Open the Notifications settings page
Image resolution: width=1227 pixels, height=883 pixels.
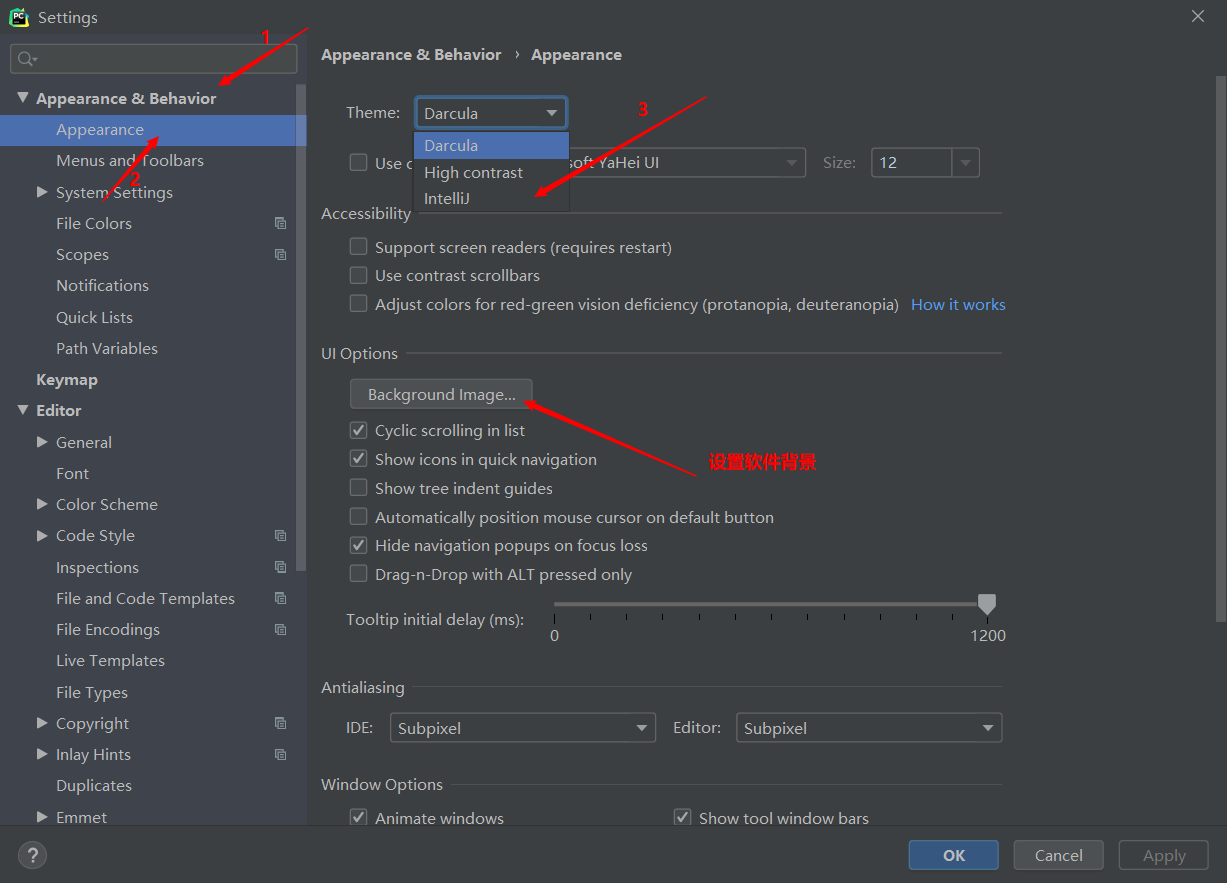102,286
